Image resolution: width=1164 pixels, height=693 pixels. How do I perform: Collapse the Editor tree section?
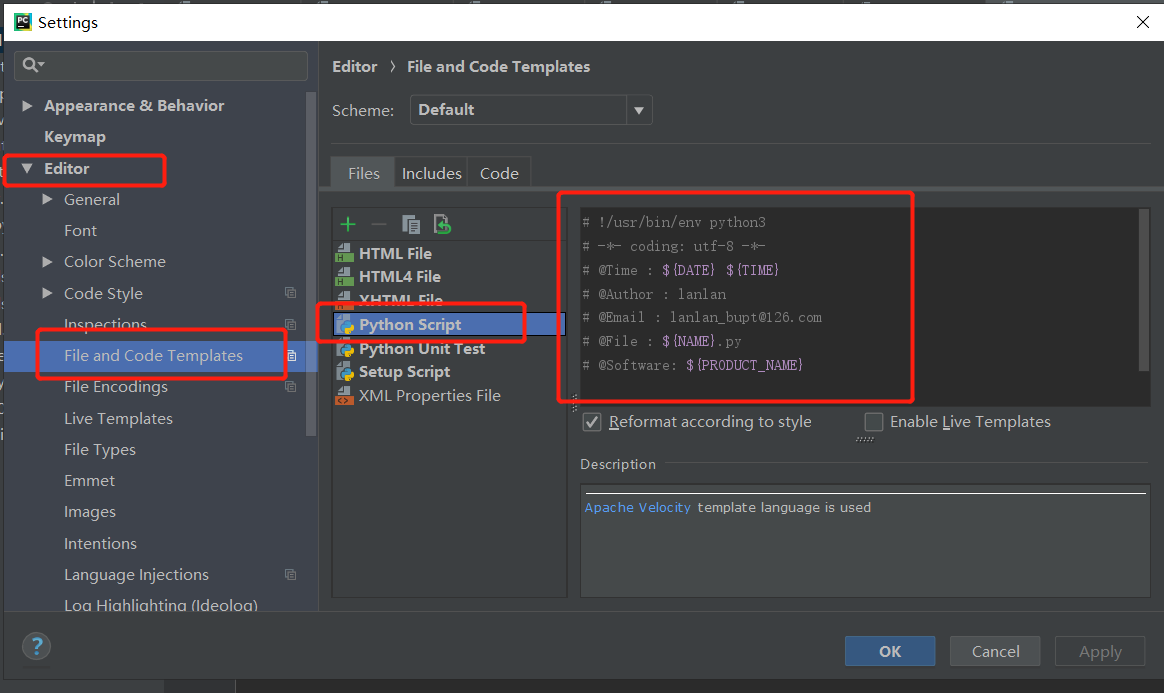[27, 169]
